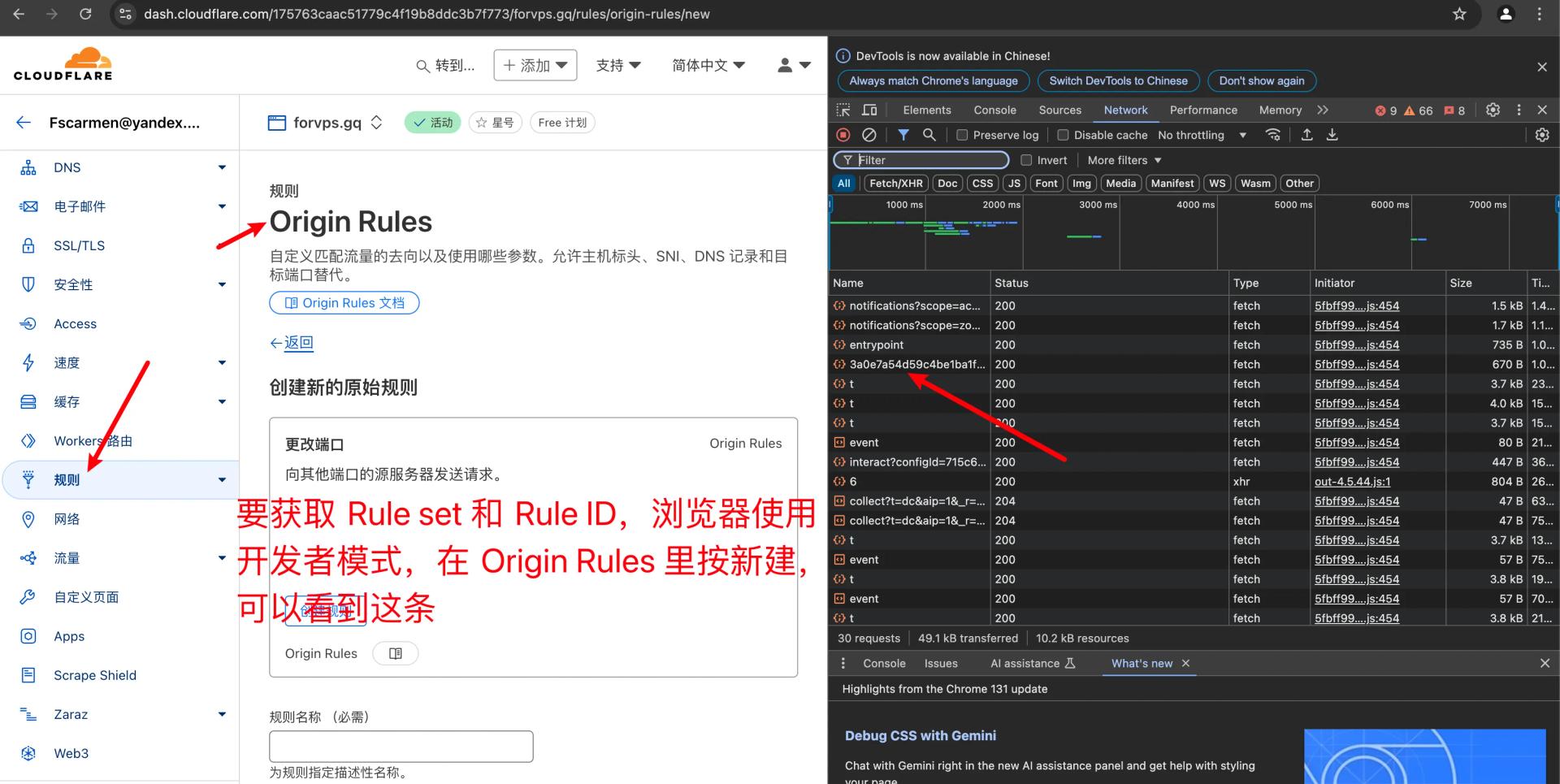Toggle the DevTools device toolbar icon
The image size is (1560, 784).
[x=869, y=110]
